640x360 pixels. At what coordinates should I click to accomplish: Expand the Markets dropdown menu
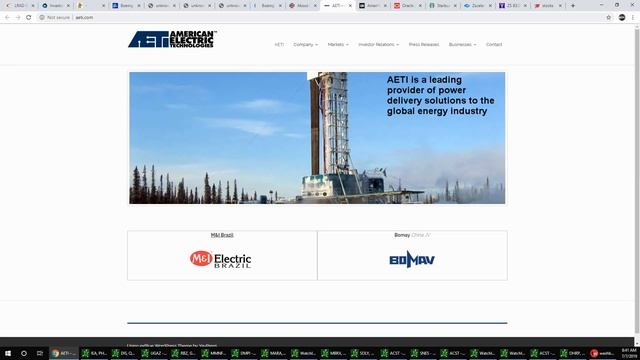tap(338, 44)
